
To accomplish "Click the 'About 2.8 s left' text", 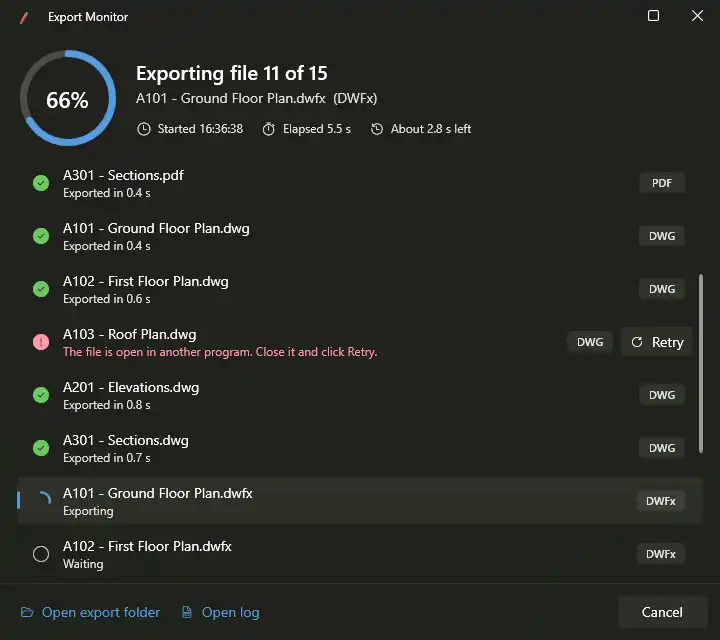I will (x=431, y=129).
